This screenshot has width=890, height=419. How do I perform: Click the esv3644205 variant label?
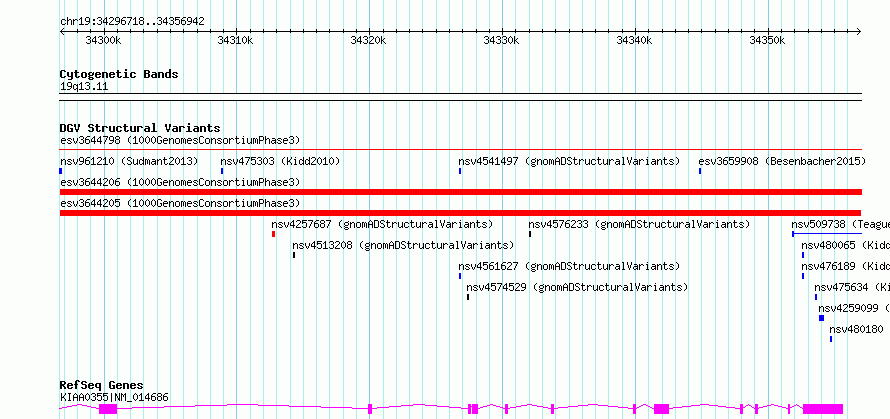click(x=180, y=203)
